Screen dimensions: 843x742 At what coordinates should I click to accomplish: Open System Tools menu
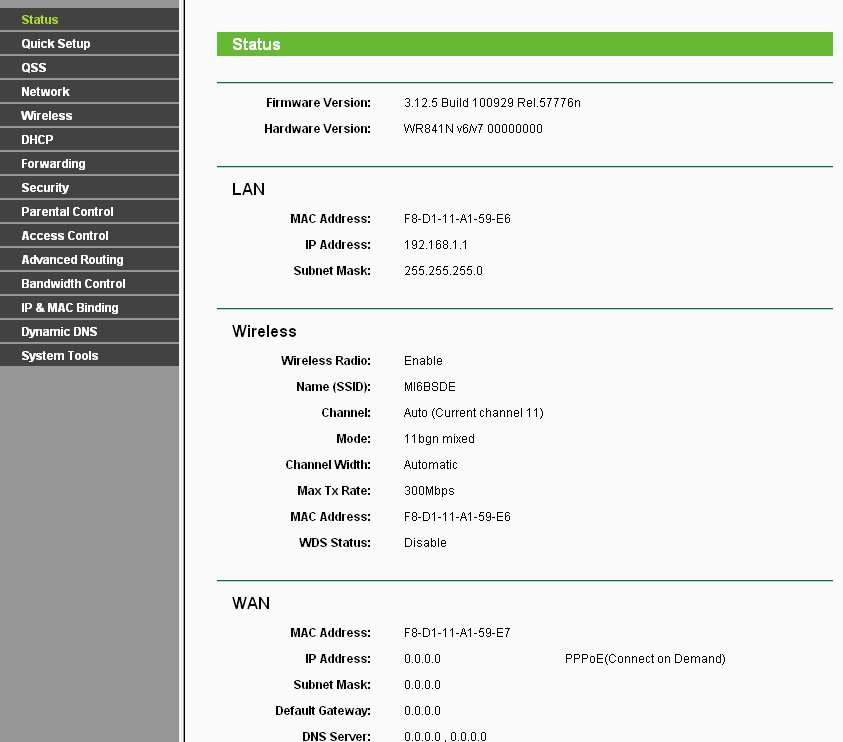(x=60, y=355)
